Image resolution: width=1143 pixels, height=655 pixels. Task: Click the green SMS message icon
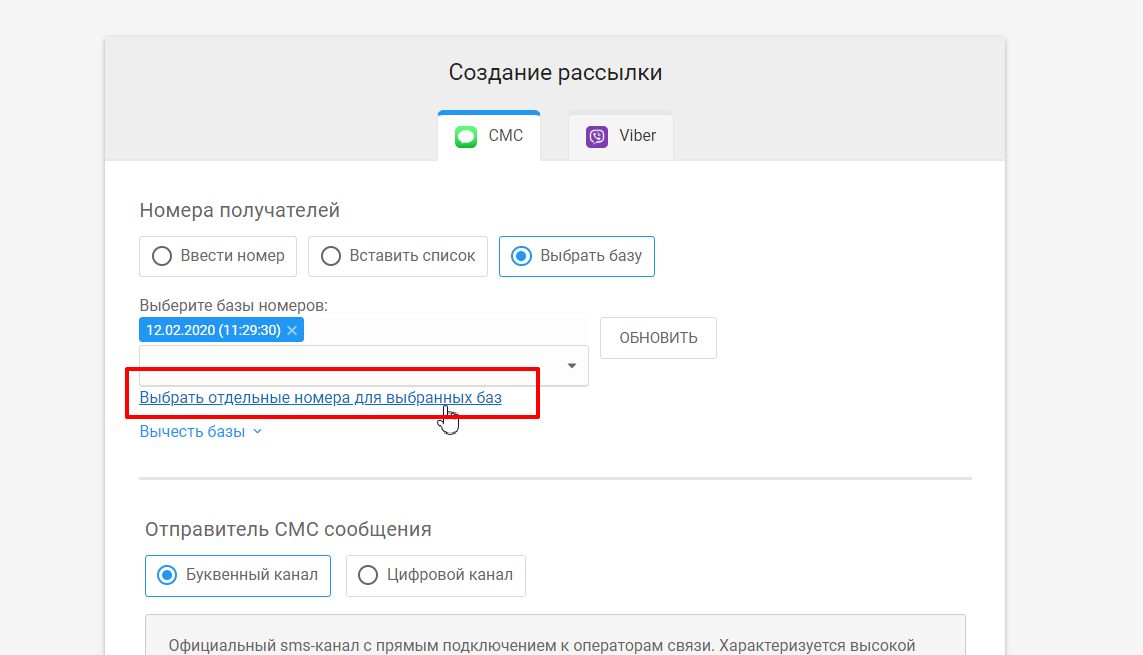(x=466, y=137)
